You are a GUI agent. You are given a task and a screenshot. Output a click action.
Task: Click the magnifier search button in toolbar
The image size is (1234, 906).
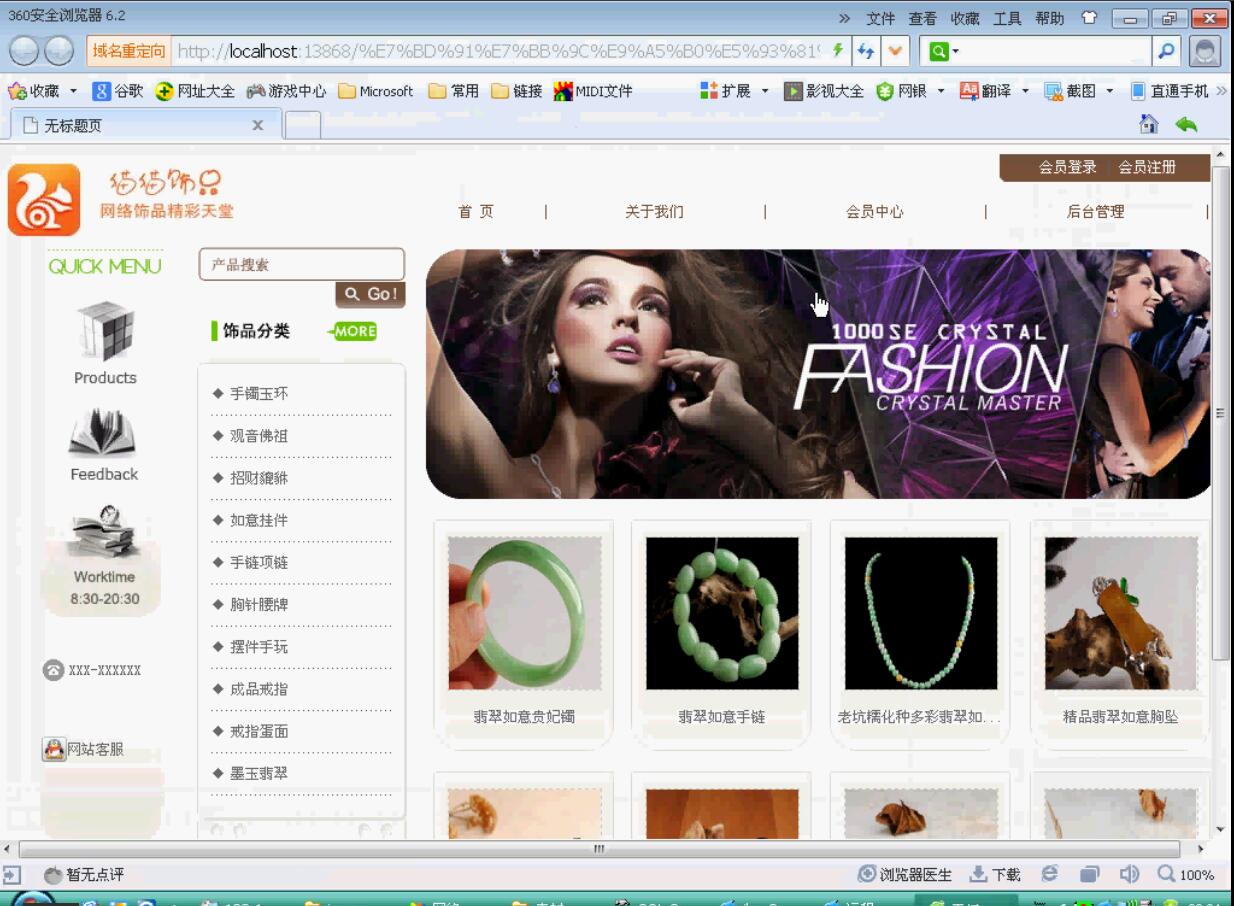(x=1166, y=51)
